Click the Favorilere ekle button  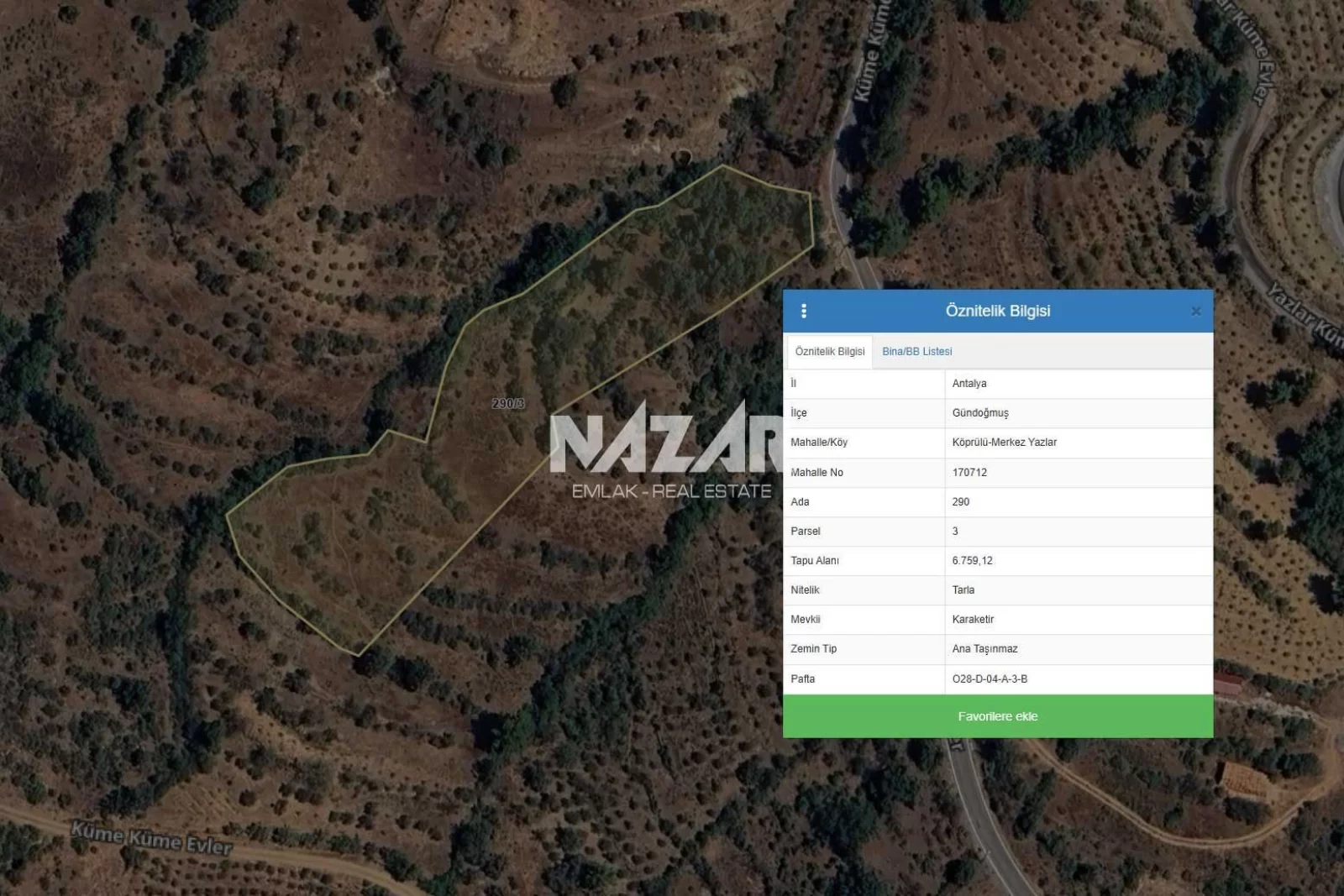(x=997, y=716)
